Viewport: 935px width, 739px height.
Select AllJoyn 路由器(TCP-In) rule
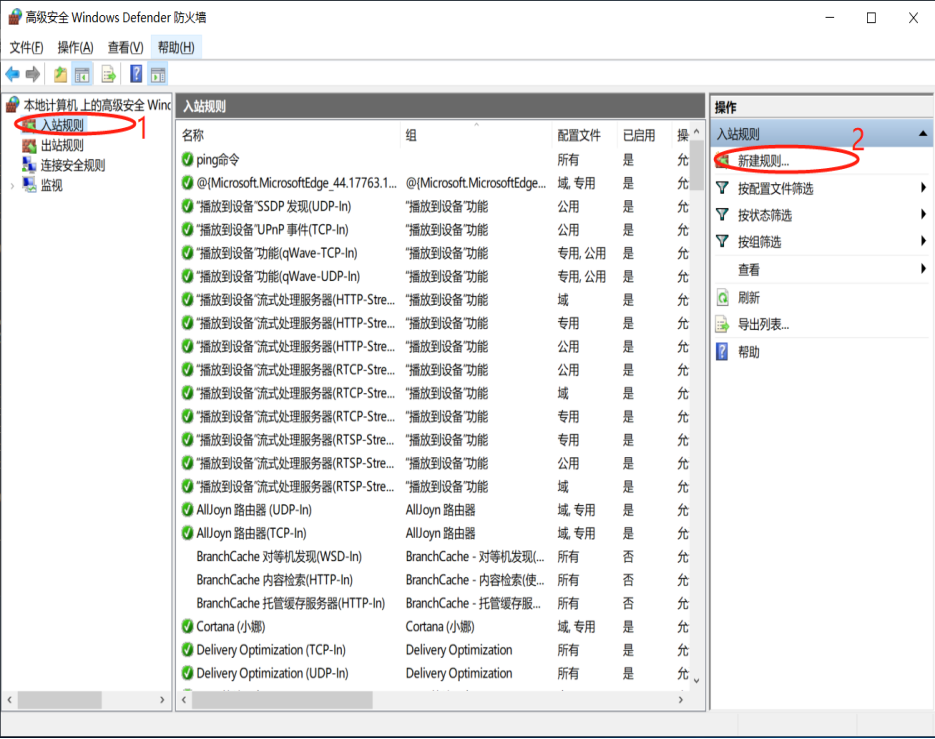[435, 533]
